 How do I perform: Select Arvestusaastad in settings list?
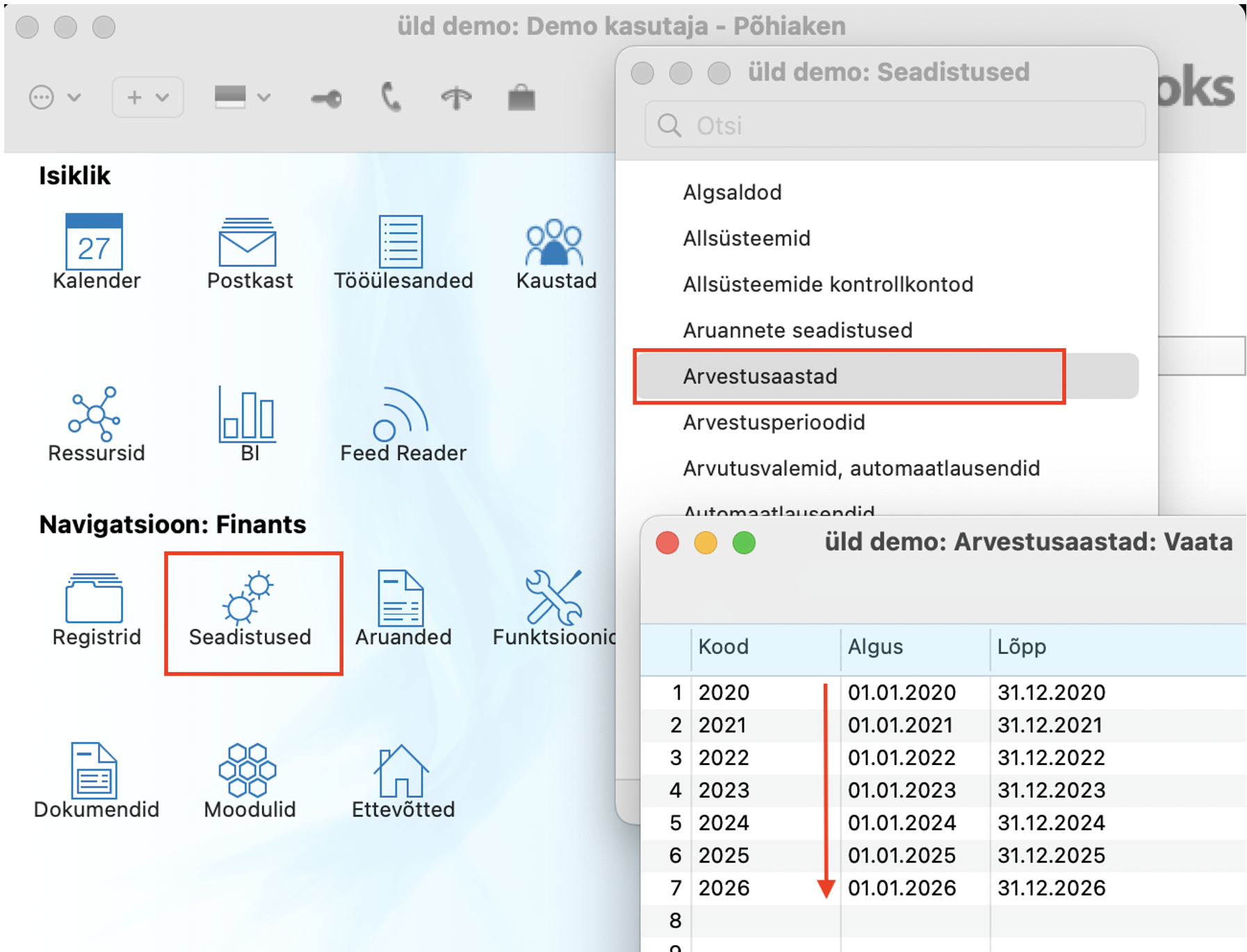[x=760, y=376]
